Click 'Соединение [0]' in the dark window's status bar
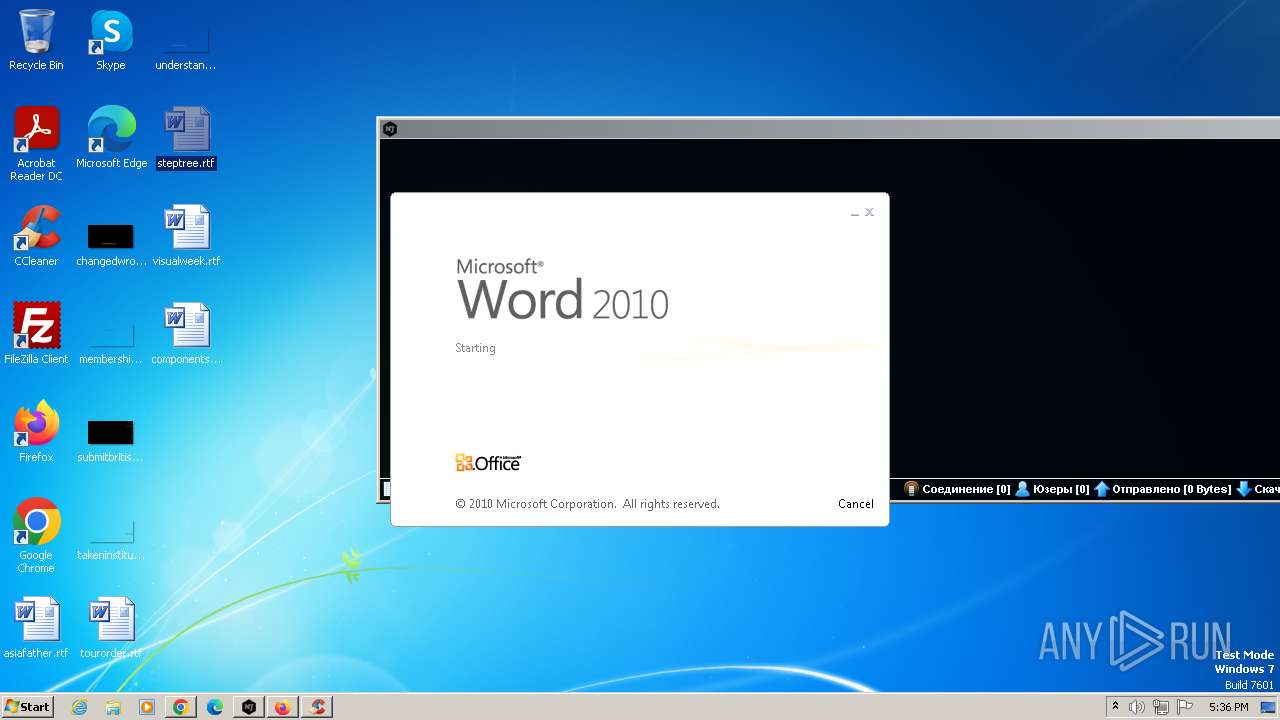1280x720 pixels. 957,489
